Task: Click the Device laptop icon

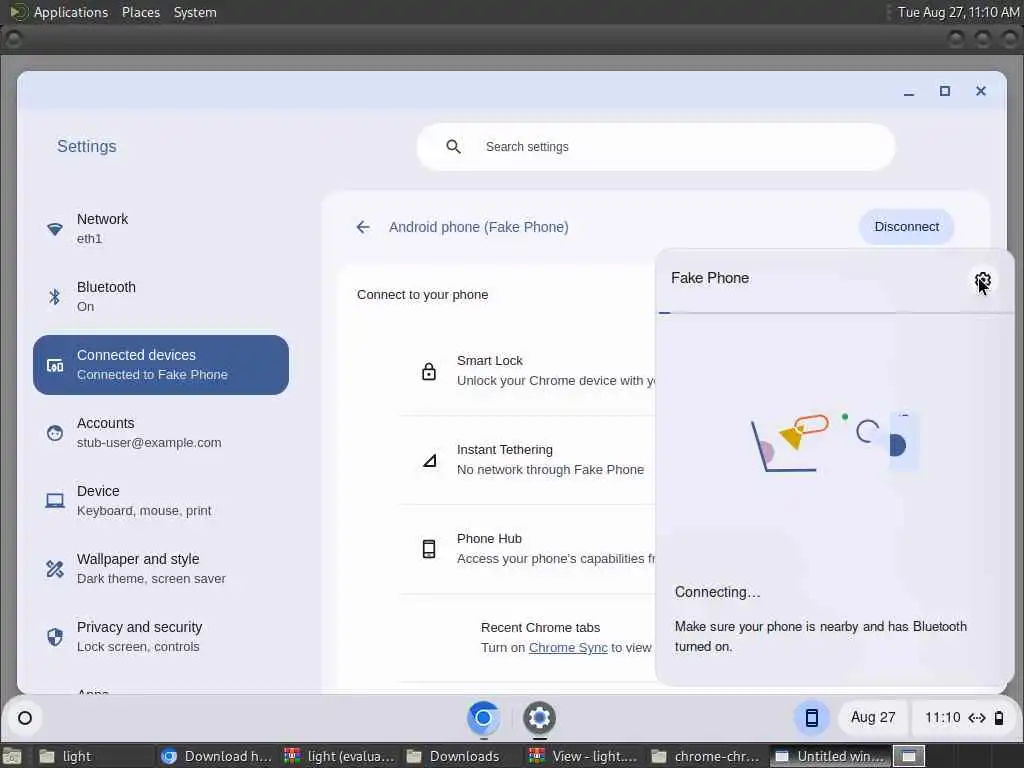Action: (55, 501)
